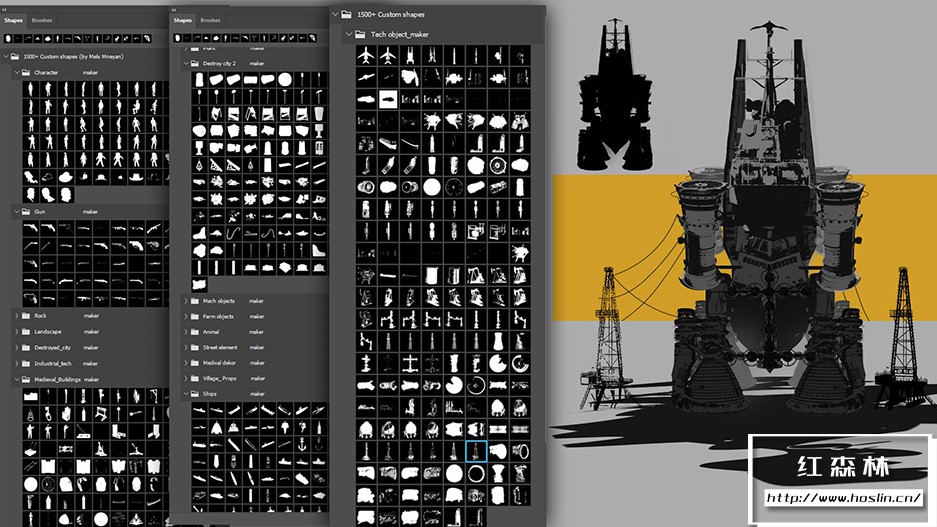Viewport: 937px width, 527px height.
Task: Pick first recent shape in middle panel strip
Action: pos(177,38)
